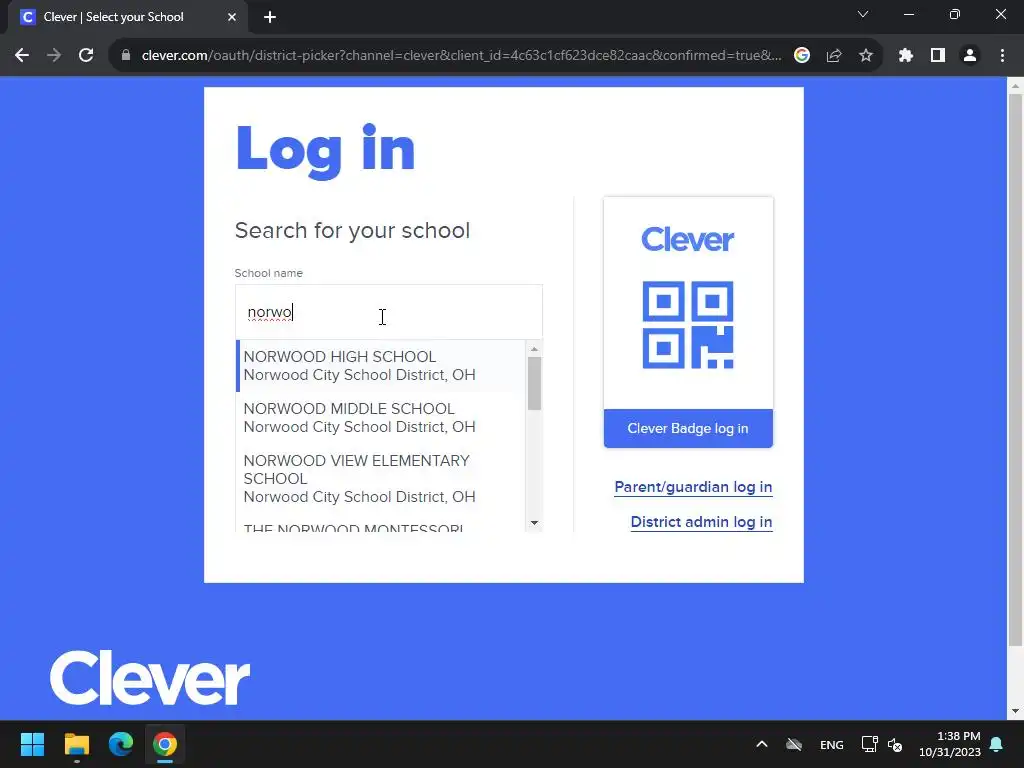Click the OneDrive cloud tray icon
This screenshot has width=1024, height=768.
[x=794, y=744]
